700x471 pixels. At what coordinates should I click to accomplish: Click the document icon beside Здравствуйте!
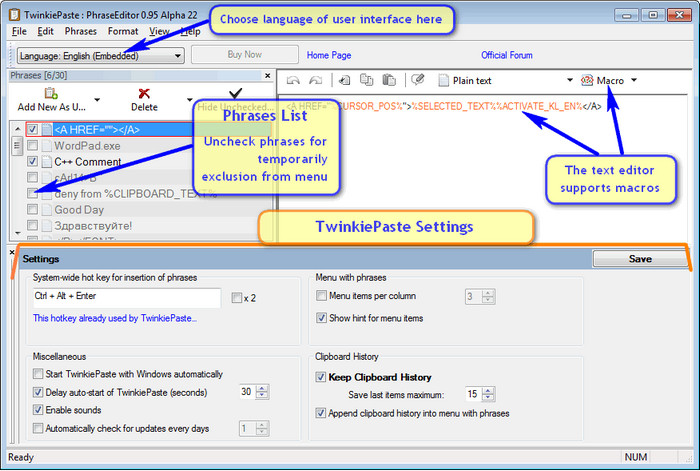(46, 225)
